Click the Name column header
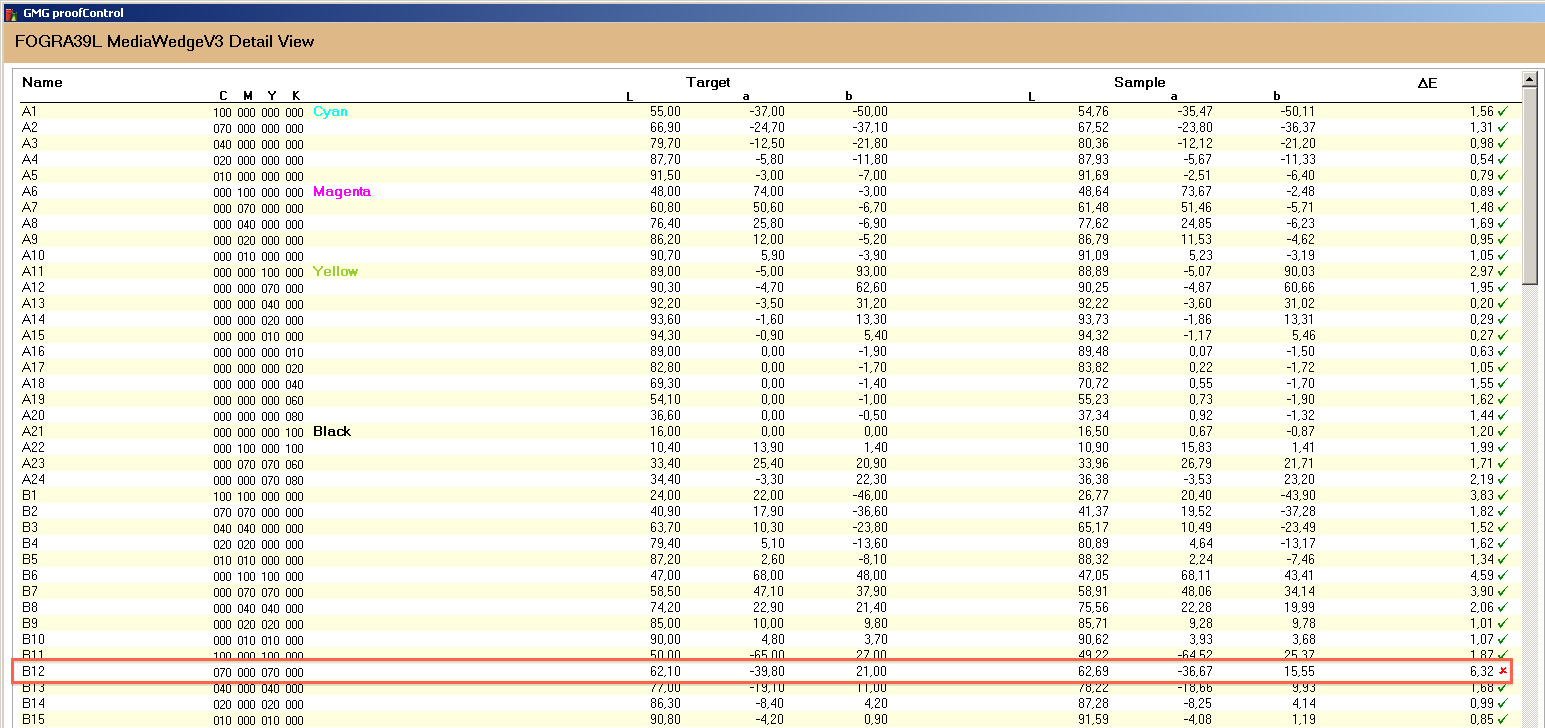 (x=42, y=82)
